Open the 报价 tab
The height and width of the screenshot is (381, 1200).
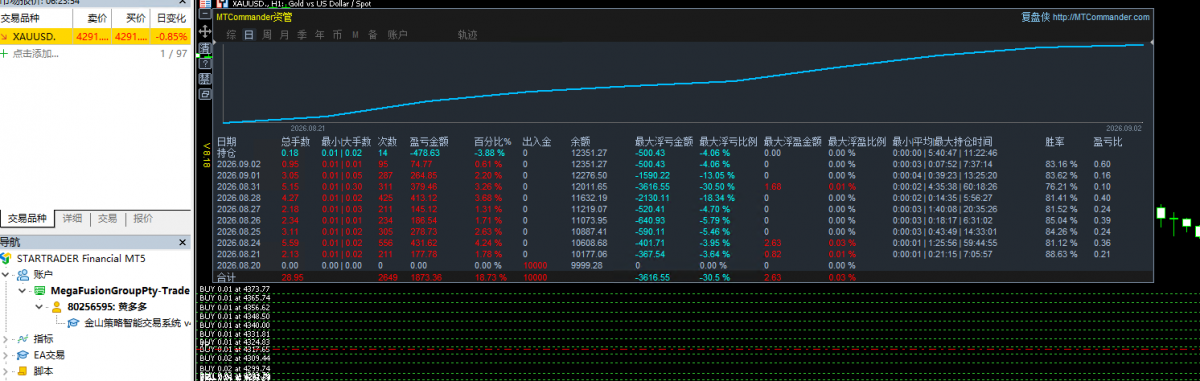(x=143, y=218)
